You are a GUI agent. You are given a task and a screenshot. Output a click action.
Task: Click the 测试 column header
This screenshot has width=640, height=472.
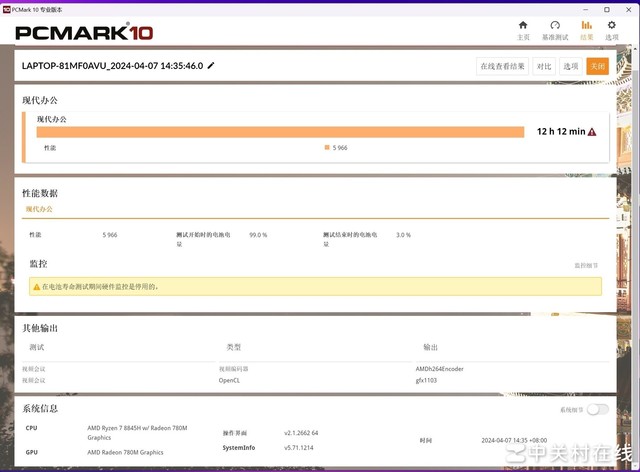(37, 347)
